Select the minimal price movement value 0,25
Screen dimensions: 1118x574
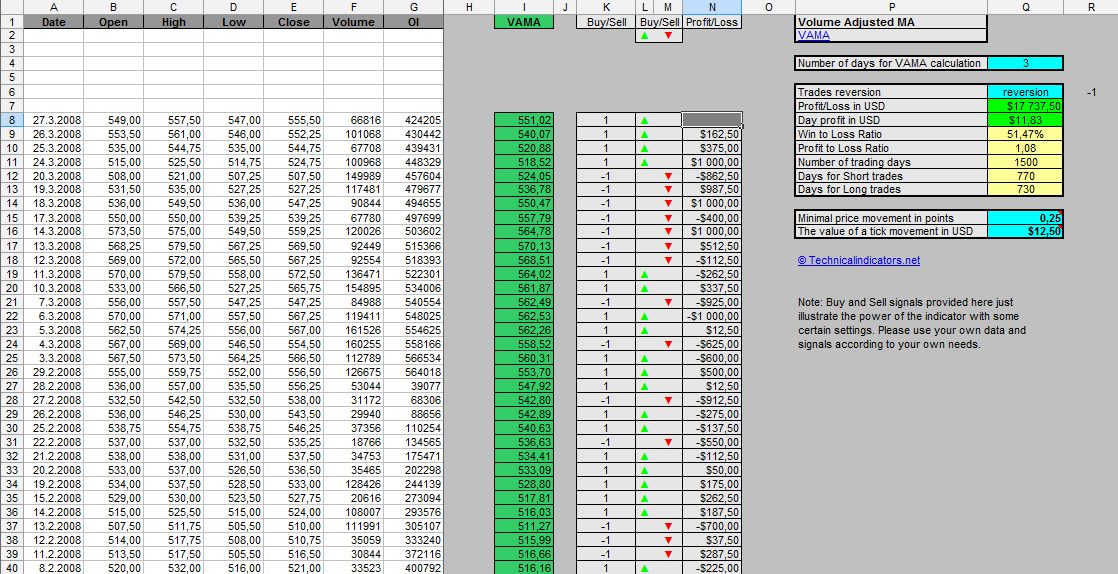1025,218
